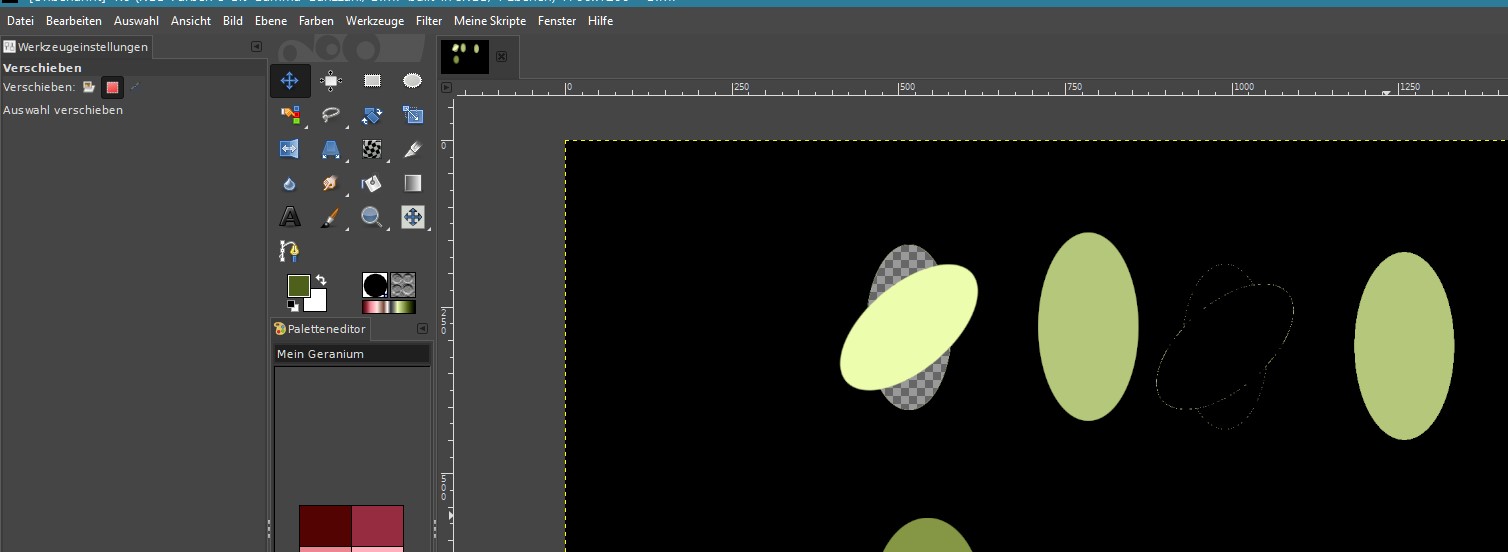This screenshot has height=552, width=1508.
Task: Select the Paths pen tool
Action: pos(290,250)
